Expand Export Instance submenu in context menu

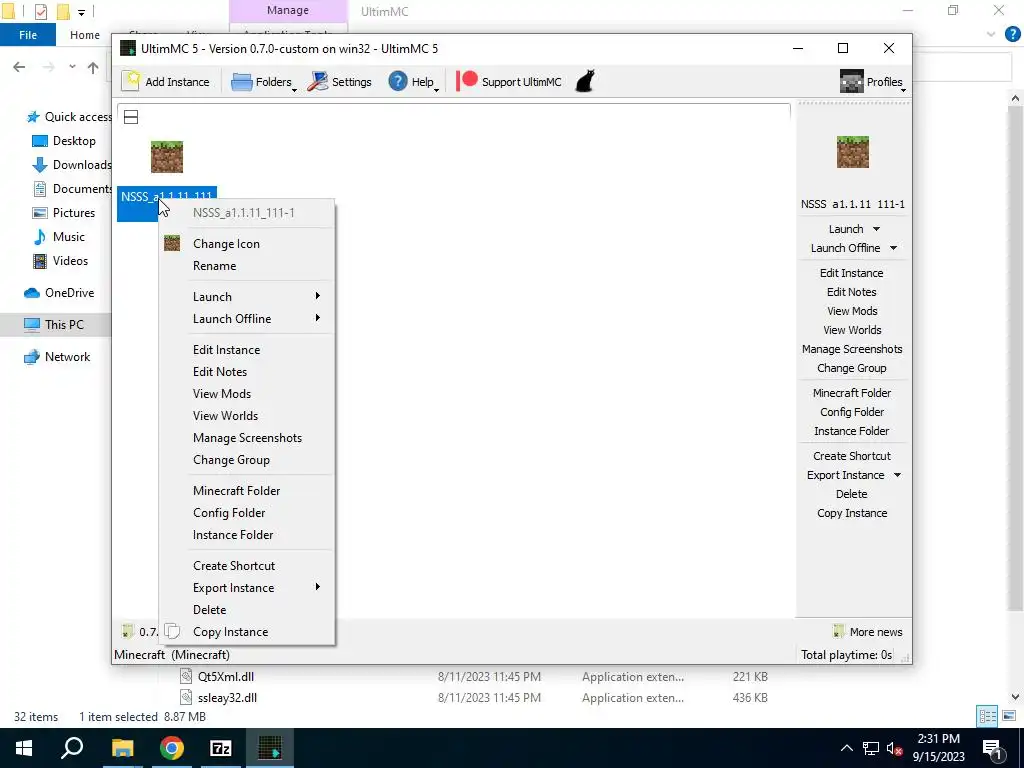point(247,588)
